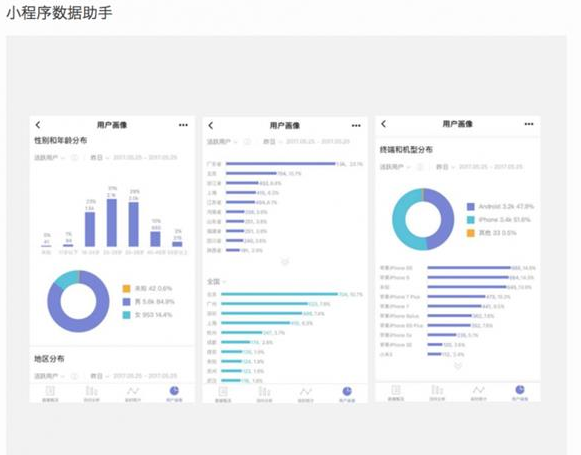Expand the device model list with the down chevron

pyautogui.click(x=458, y=366)
